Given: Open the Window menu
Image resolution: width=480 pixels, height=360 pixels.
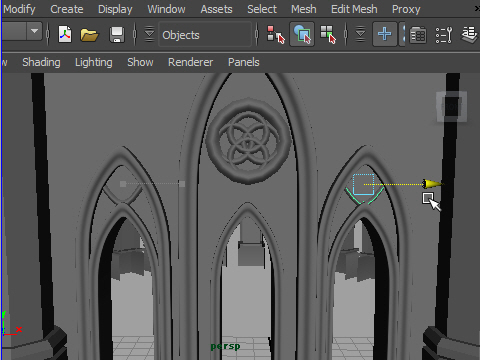Looking at the screenshot, I should click(x=166, y=9).
